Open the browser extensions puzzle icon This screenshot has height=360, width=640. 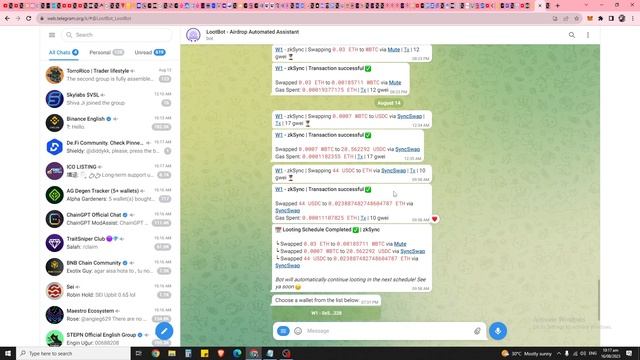pyautogui.click(x=600, y=18)
